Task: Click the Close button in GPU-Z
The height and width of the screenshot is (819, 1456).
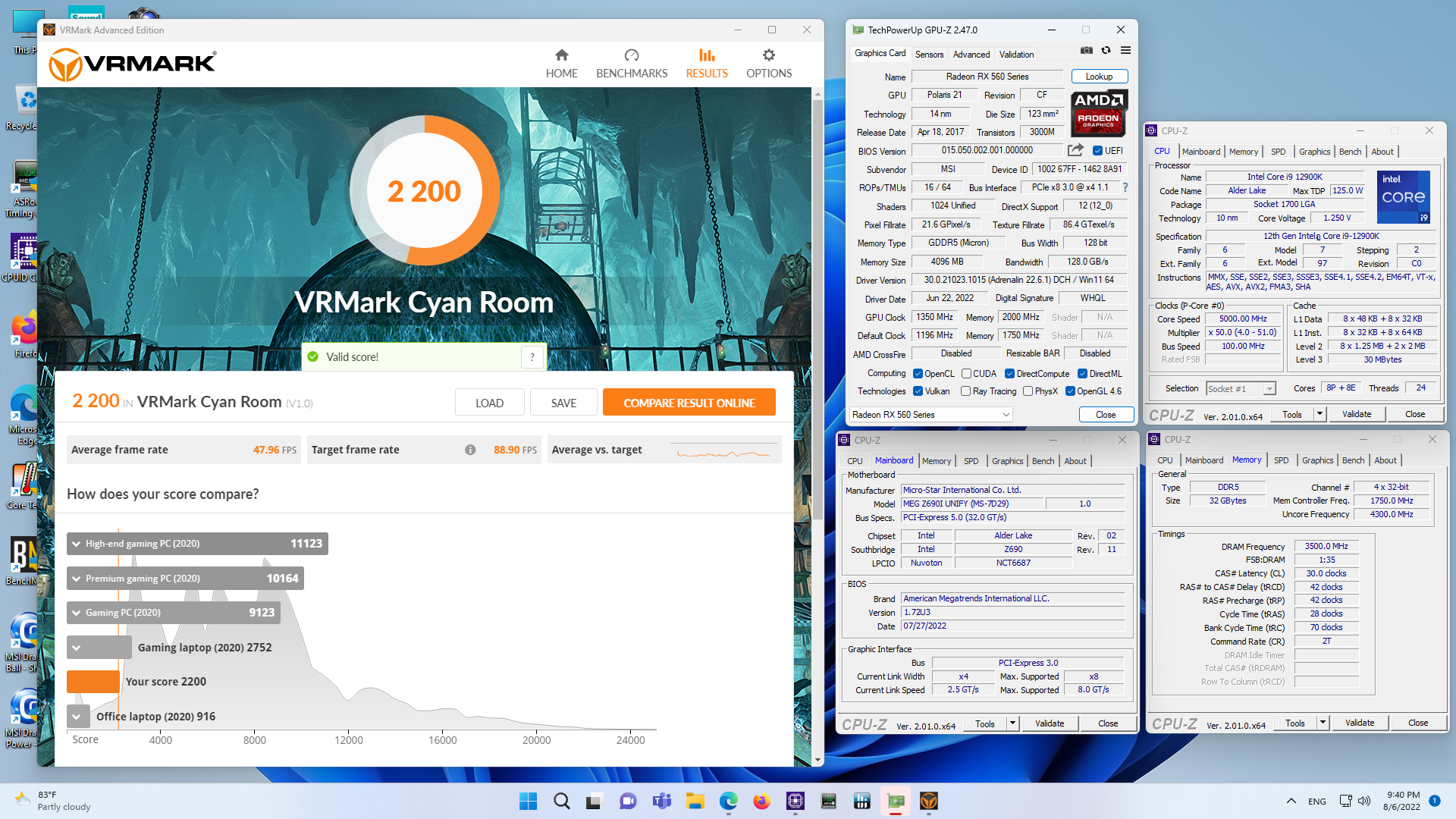Action: click(x=1106, y=415)
